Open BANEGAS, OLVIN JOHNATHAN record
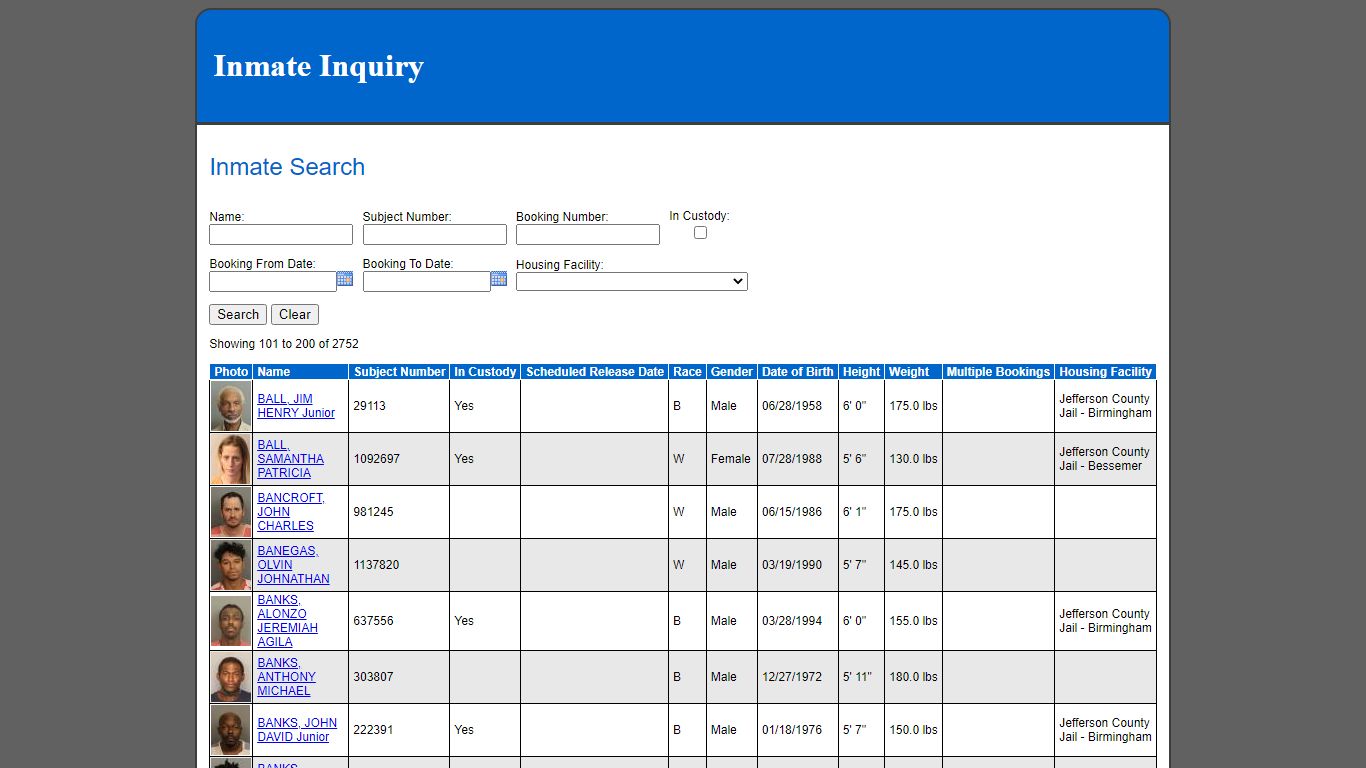Image resolution: width=1366 pixels, height=768 pixels. [x=293, y=565]
